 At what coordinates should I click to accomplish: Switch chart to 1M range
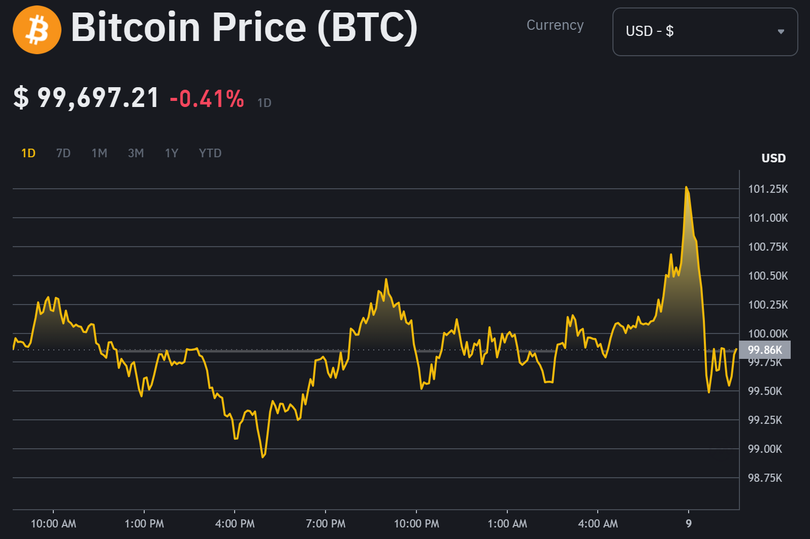pos(99,153)
